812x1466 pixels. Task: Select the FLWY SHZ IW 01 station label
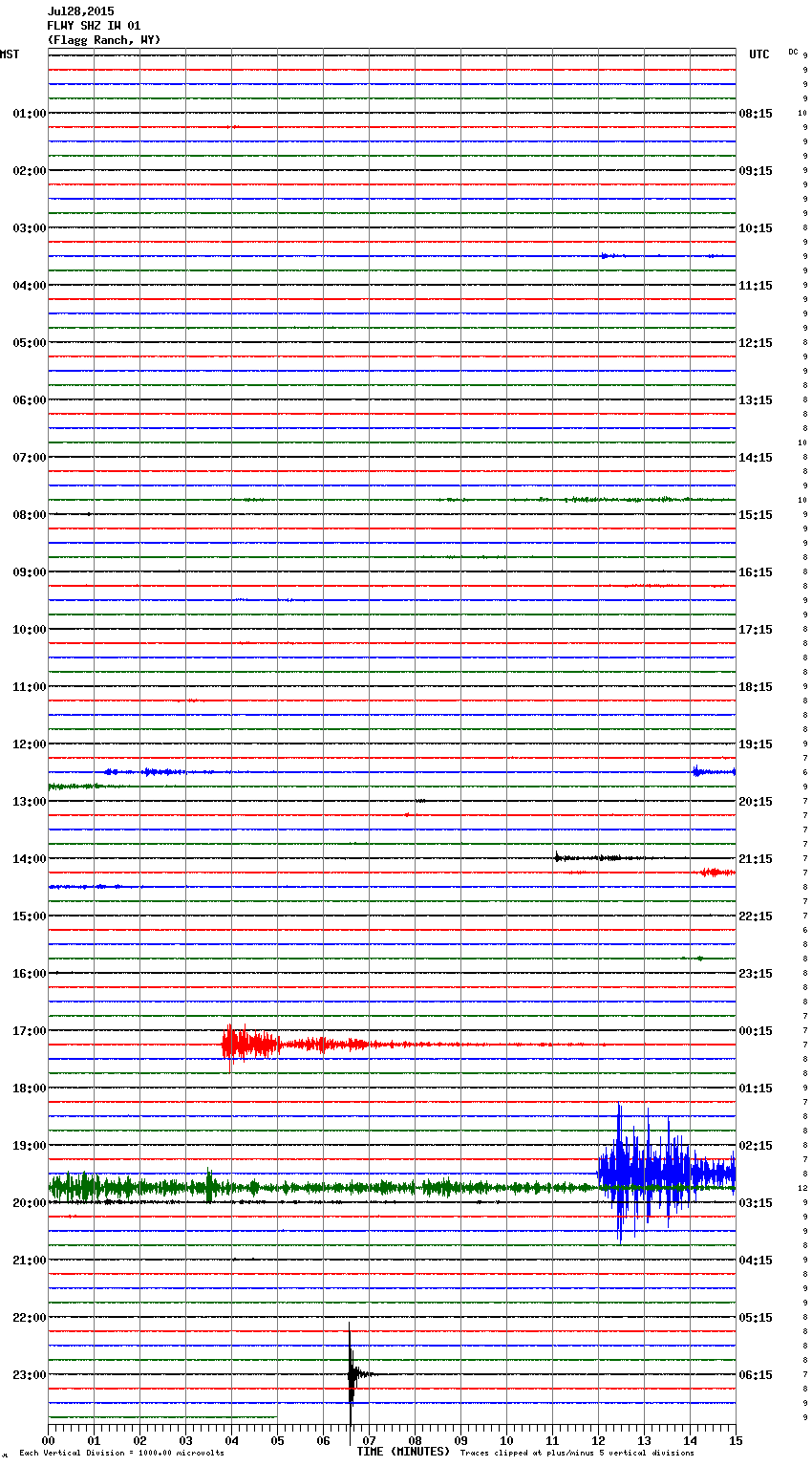(x=94, y=26)
